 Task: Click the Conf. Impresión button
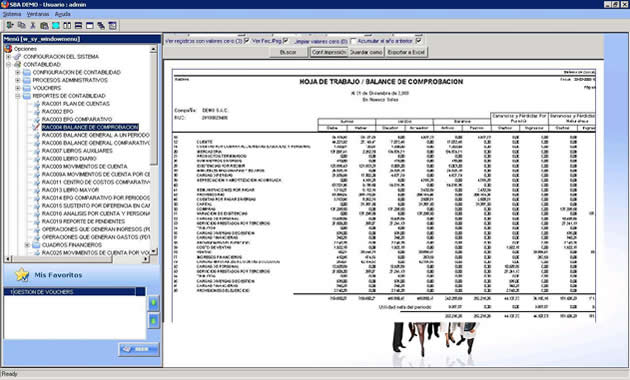pos(329,52)
